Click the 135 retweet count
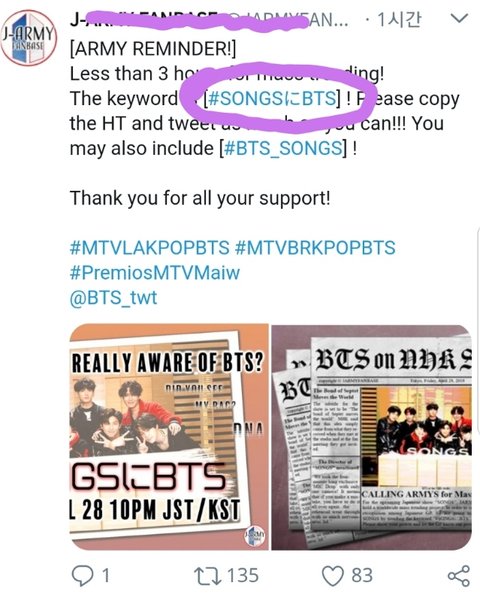 coord(243,576)
